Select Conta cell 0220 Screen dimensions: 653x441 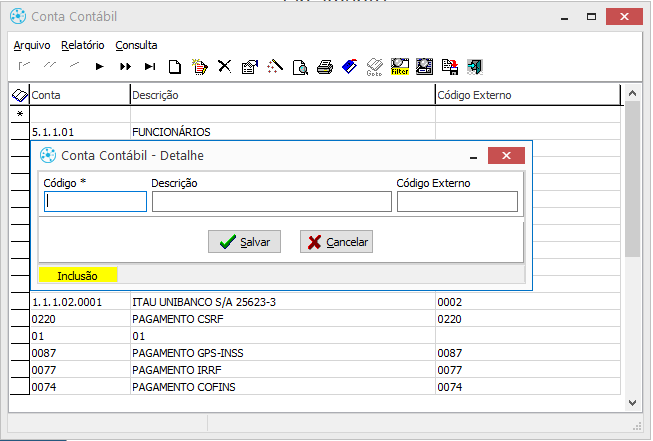(80, 319)
